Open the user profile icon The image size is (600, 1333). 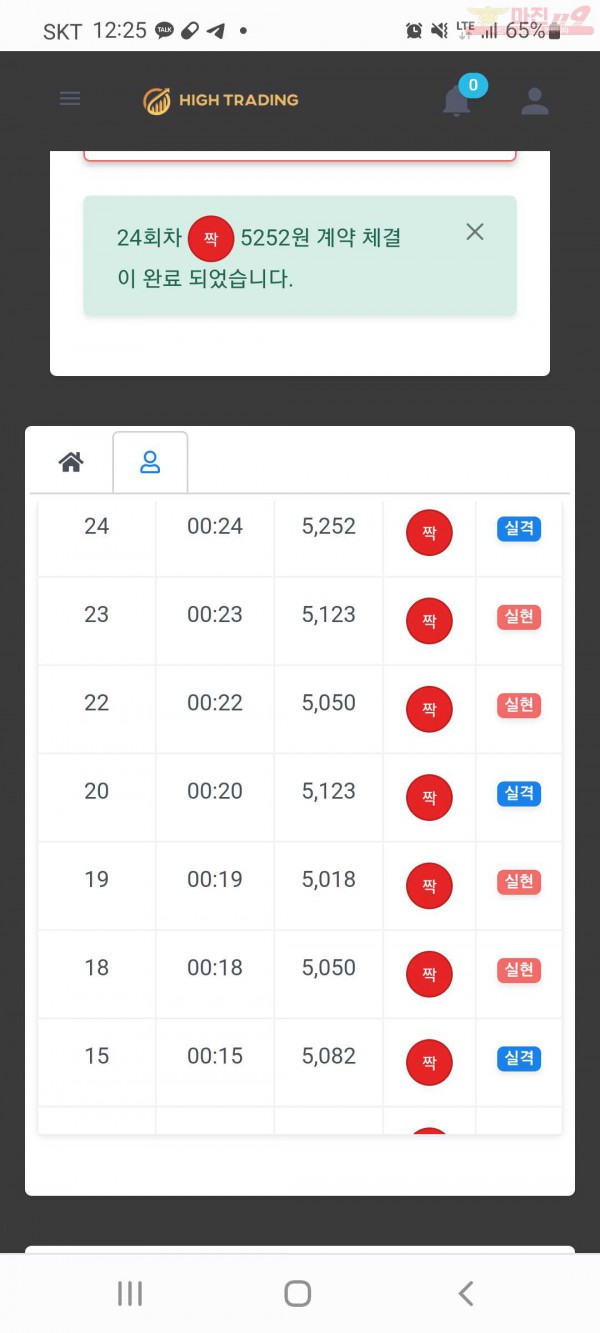tap(535, 101)
